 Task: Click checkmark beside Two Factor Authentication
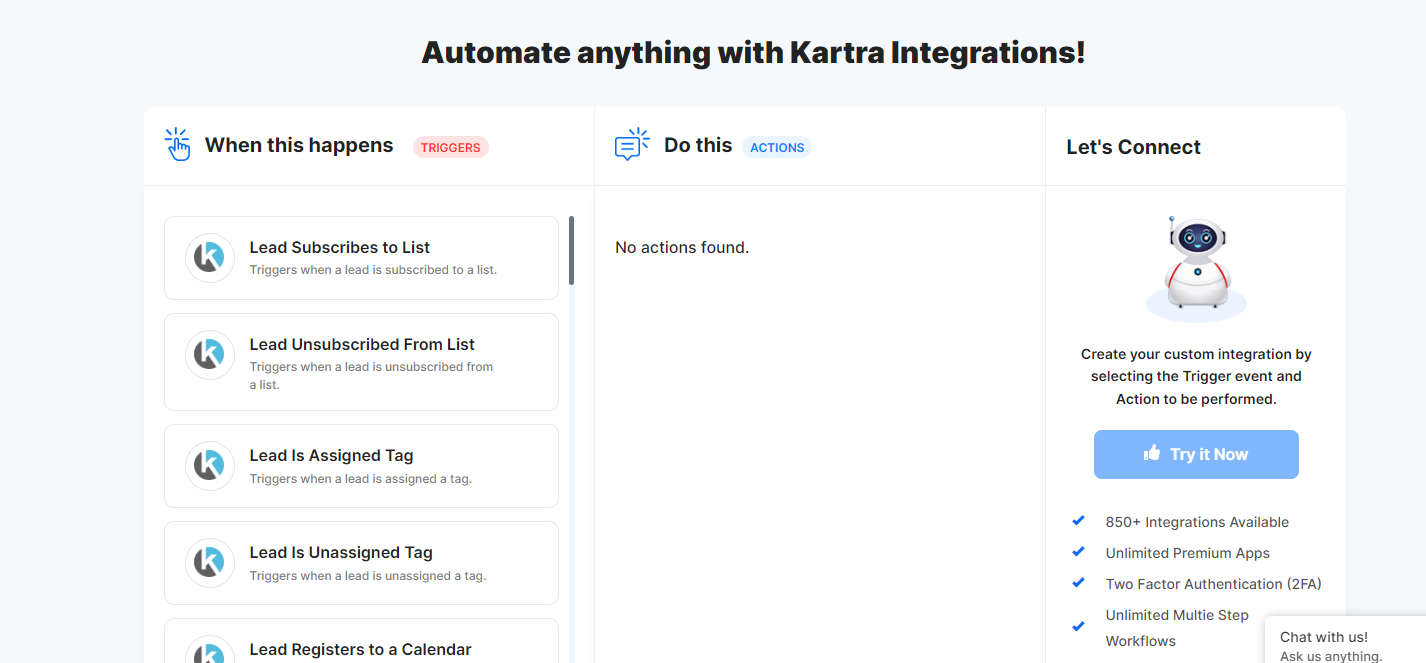click(1078, 583)
